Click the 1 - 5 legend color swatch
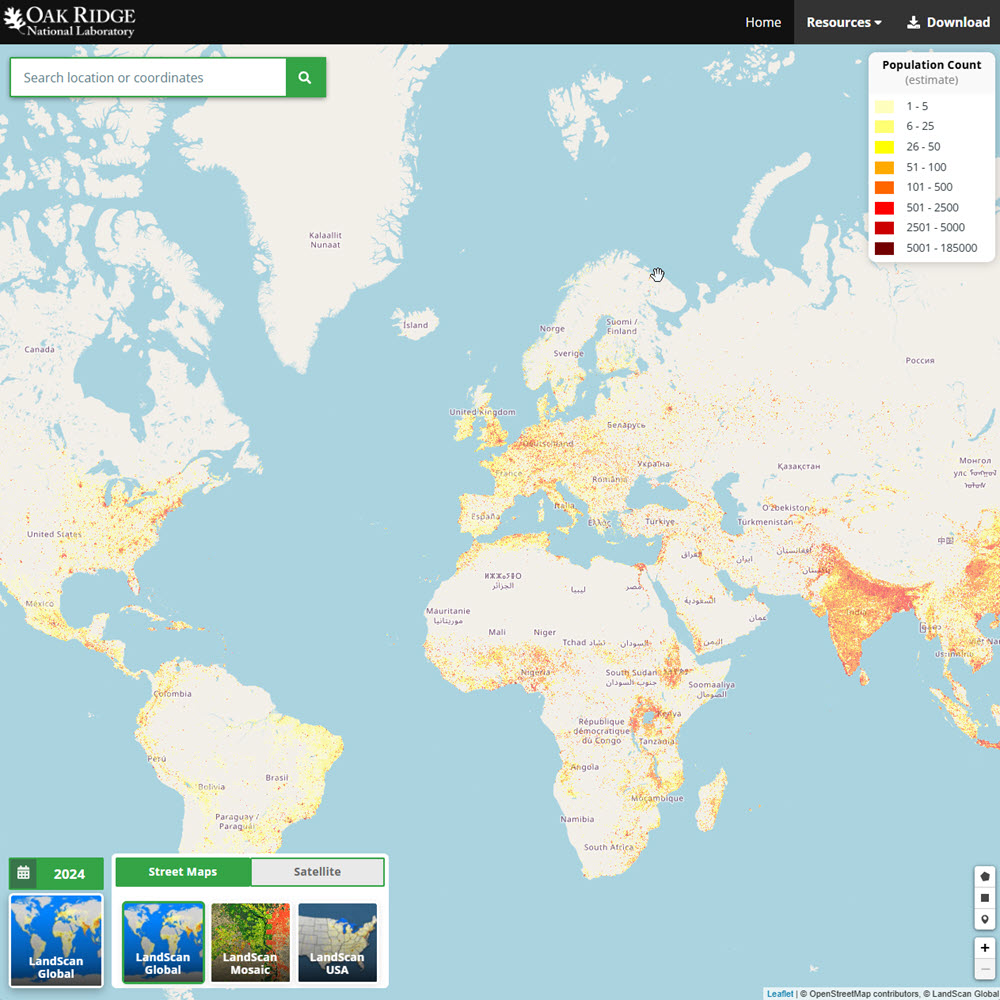The image size is (1000, 1000). coord(884,107)
